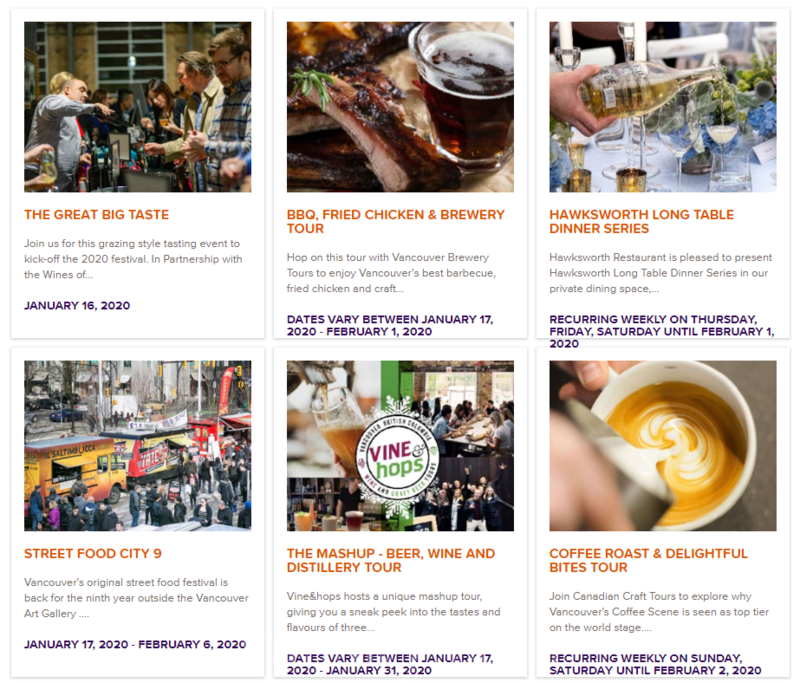Open BBQ, Fried Chicken & Brewery Tour link
This screenshot has height=683, width=800.
(395, 221)
